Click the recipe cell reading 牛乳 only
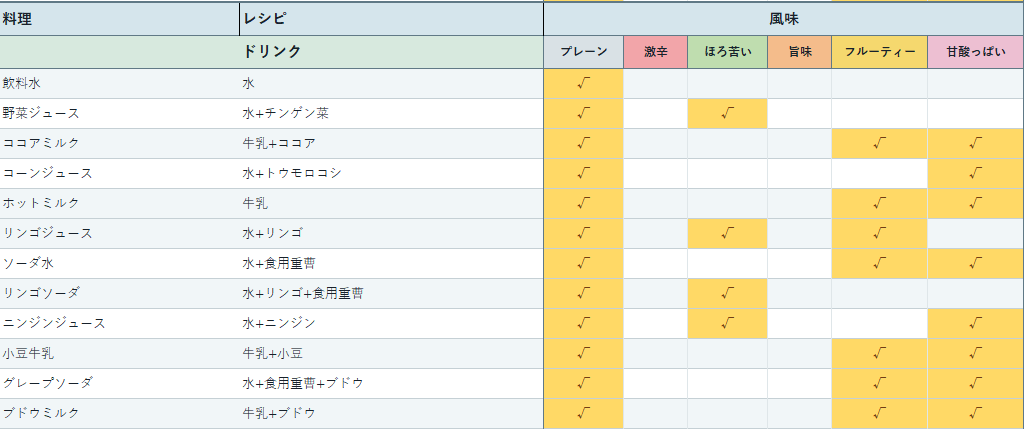1024x429 pixels. [x=391, y=204]
